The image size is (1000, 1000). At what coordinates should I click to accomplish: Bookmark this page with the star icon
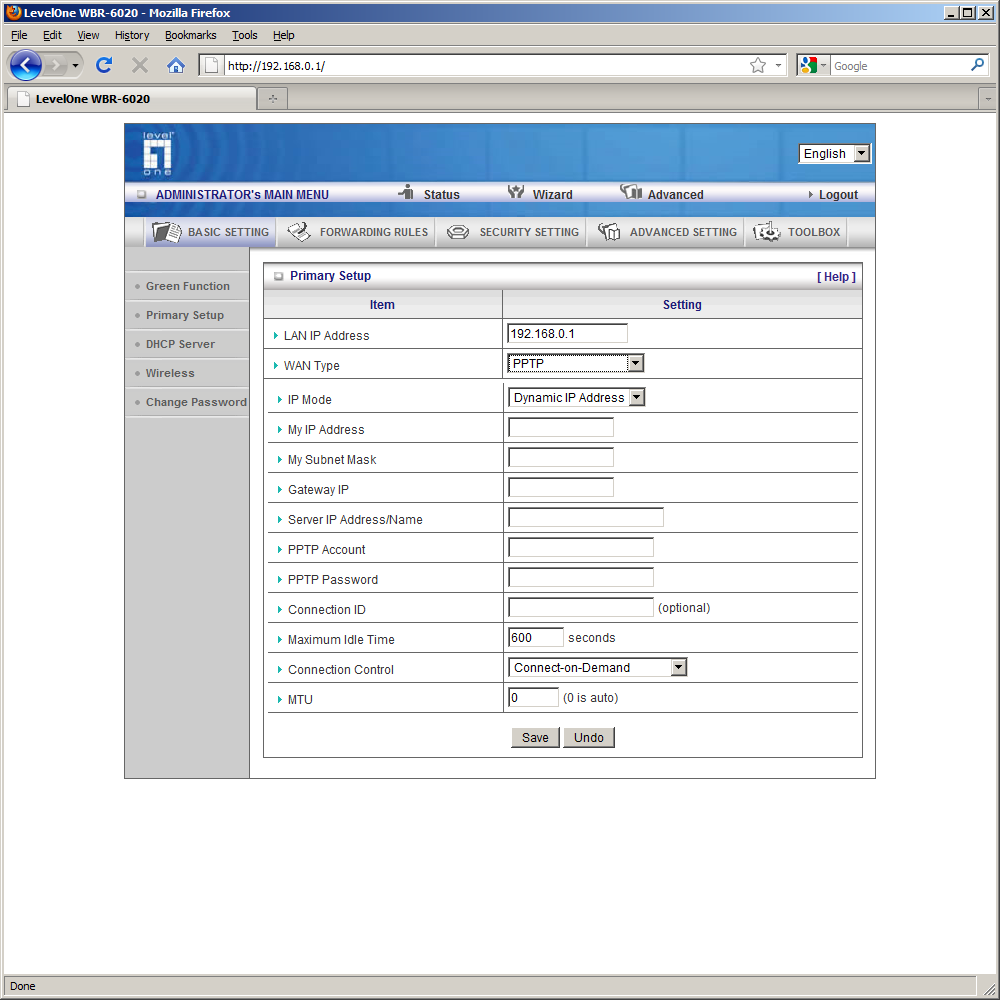tap(758, 65)
